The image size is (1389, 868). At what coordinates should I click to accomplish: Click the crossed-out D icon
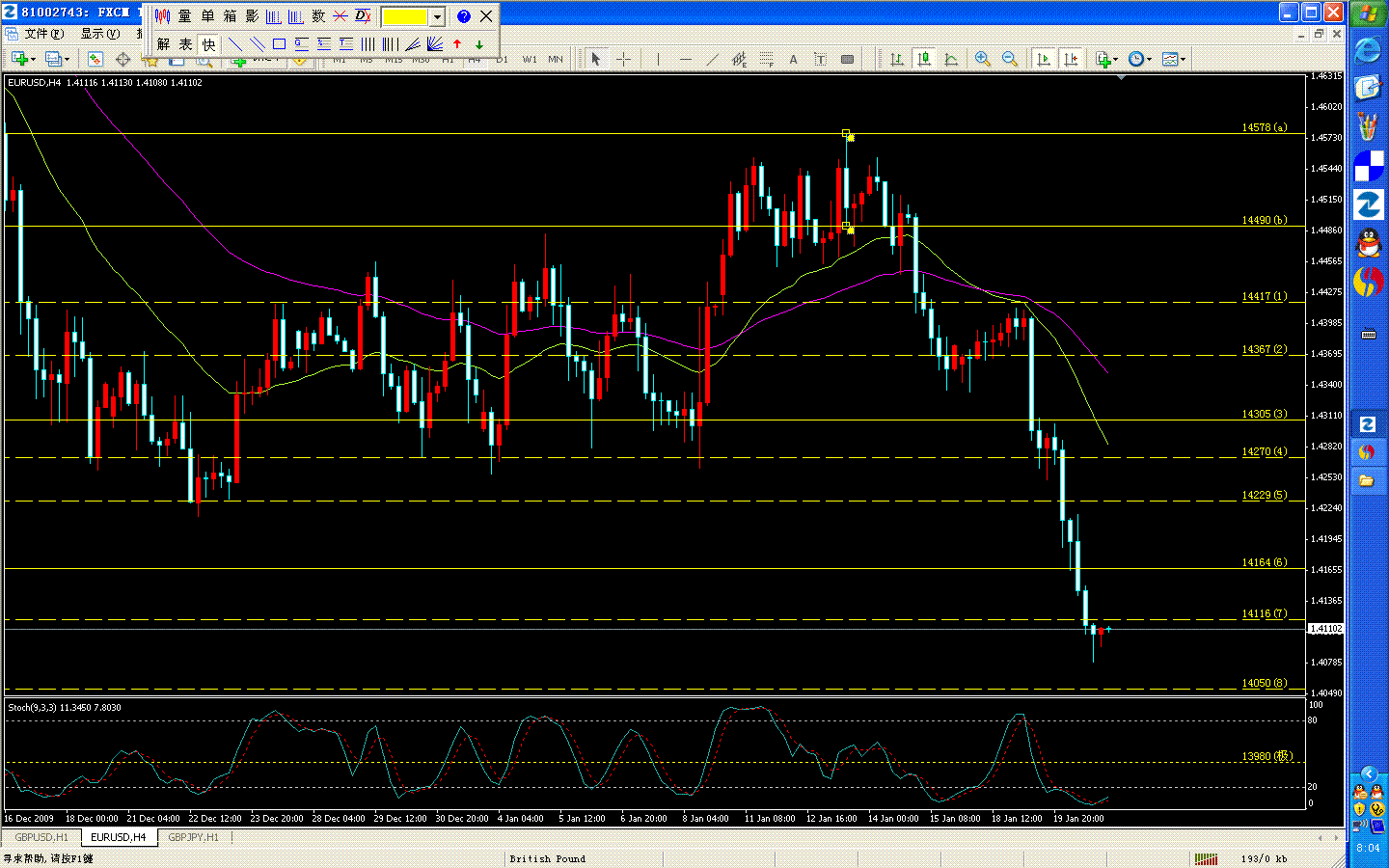point(363,16)
